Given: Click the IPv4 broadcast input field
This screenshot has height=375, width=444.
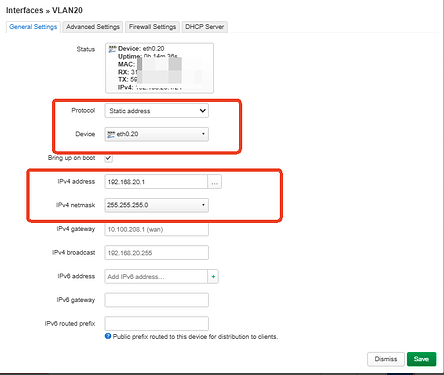Looking at the screenshot, I should [x=157, y=253].
